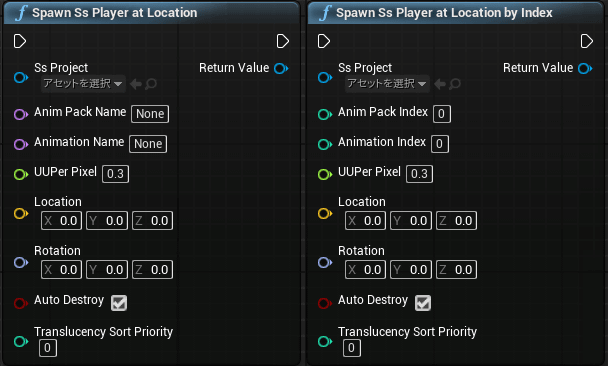Click Auto Destroy boolean pin on left node

tap(21, 303)
